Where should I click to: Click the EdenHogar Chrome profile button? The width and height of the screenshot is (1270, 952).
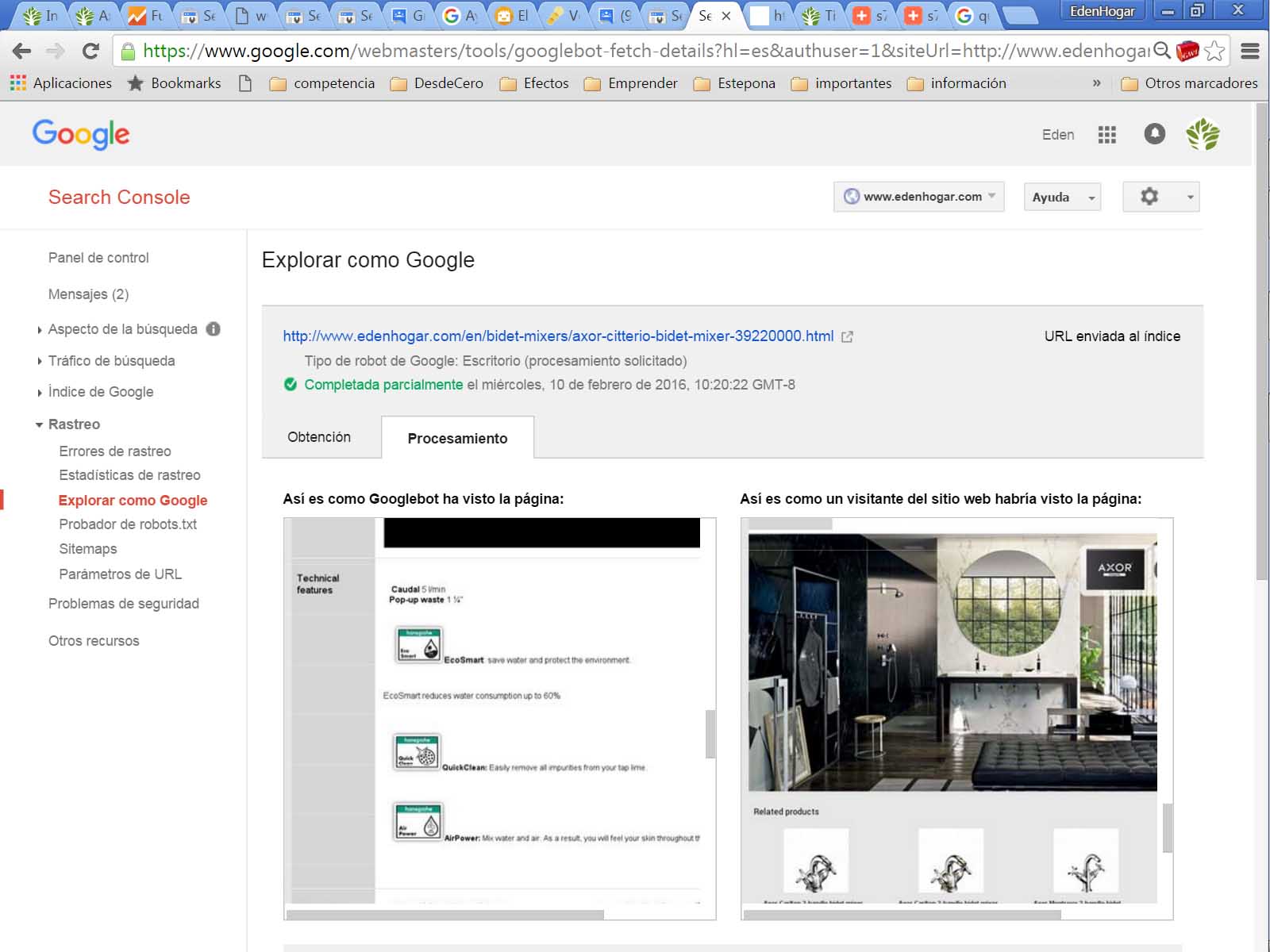1103,12
